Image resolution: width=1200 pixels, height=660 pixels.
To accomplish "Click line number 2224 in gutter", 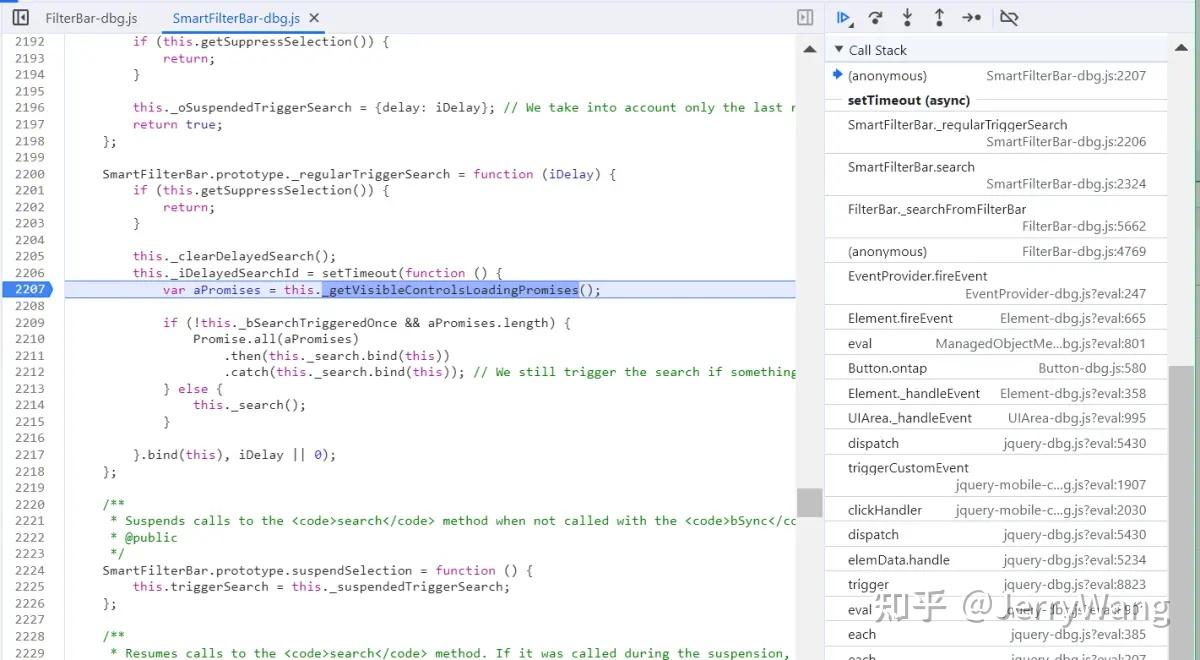I will coord(30,570).
